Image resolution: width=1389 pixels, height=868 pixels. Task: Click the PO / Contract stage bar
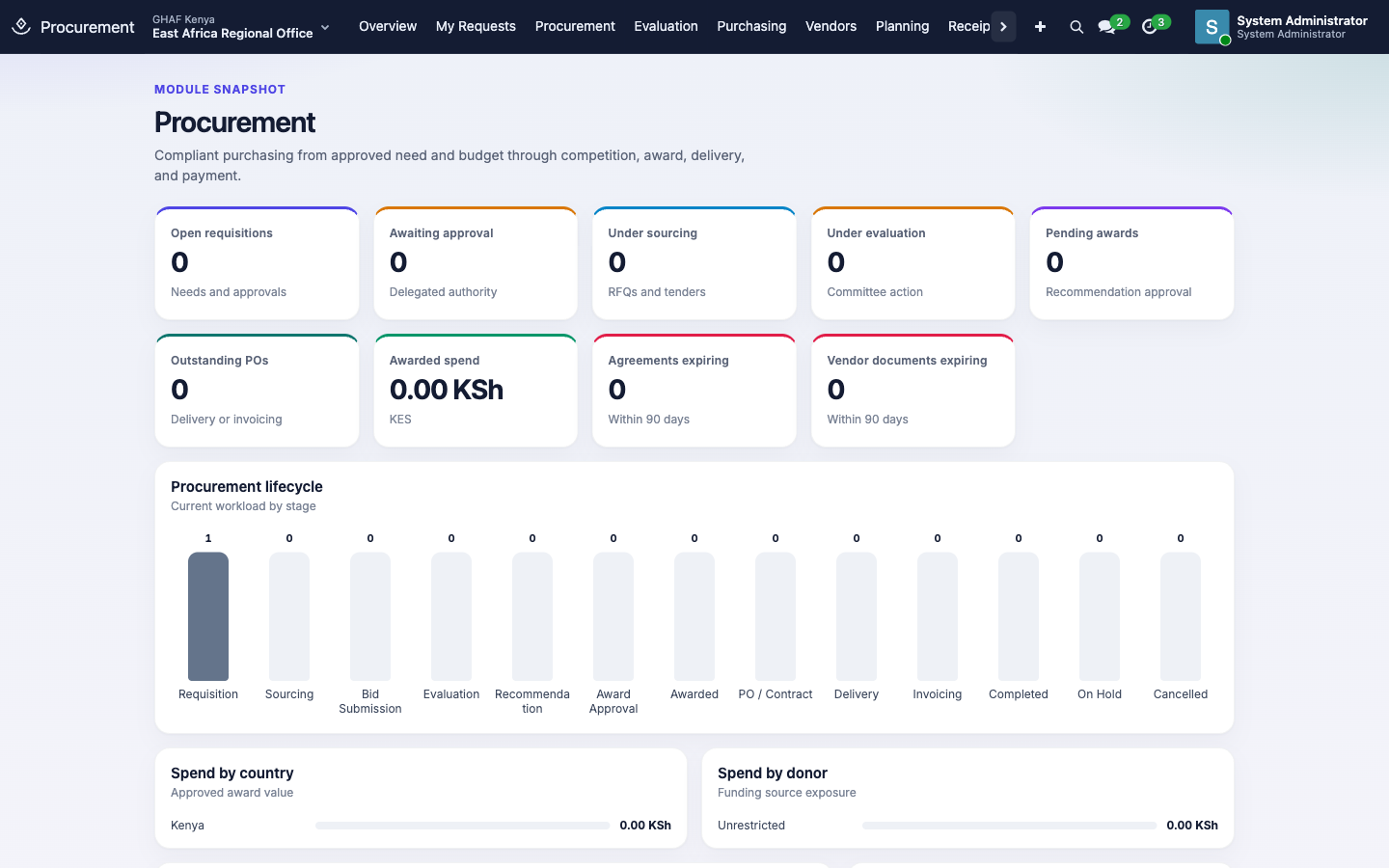click(x=776, y=616)
